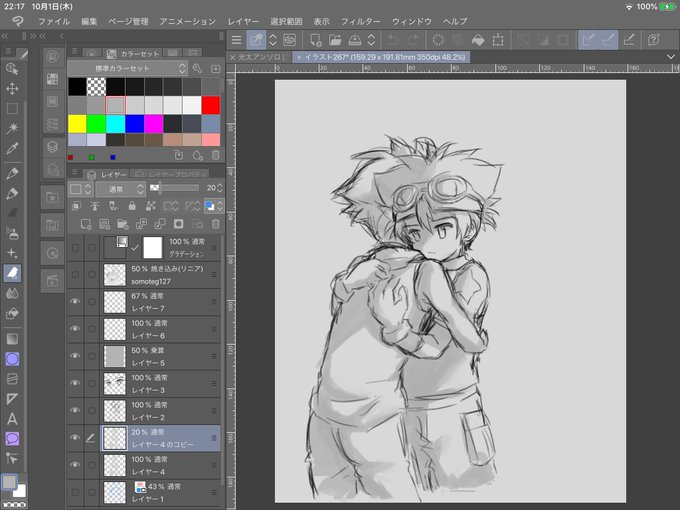Select the rectangular selection marquee tool
This screenshot has height=510, width=680.
(12, 108)
